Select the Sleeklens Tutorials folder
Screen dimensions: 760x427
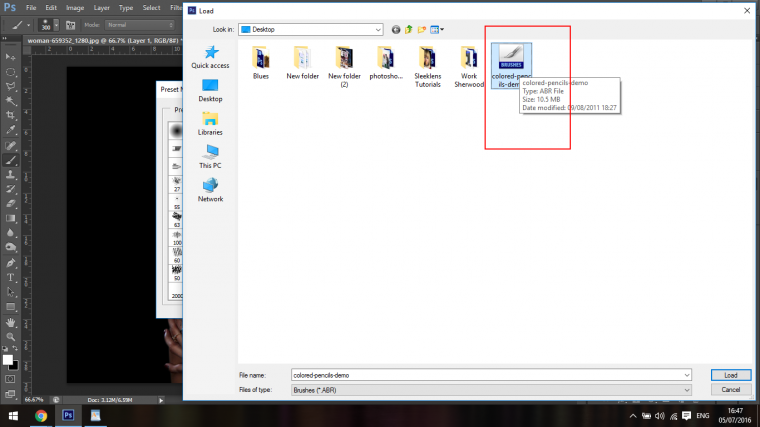(x=428, y=67)
